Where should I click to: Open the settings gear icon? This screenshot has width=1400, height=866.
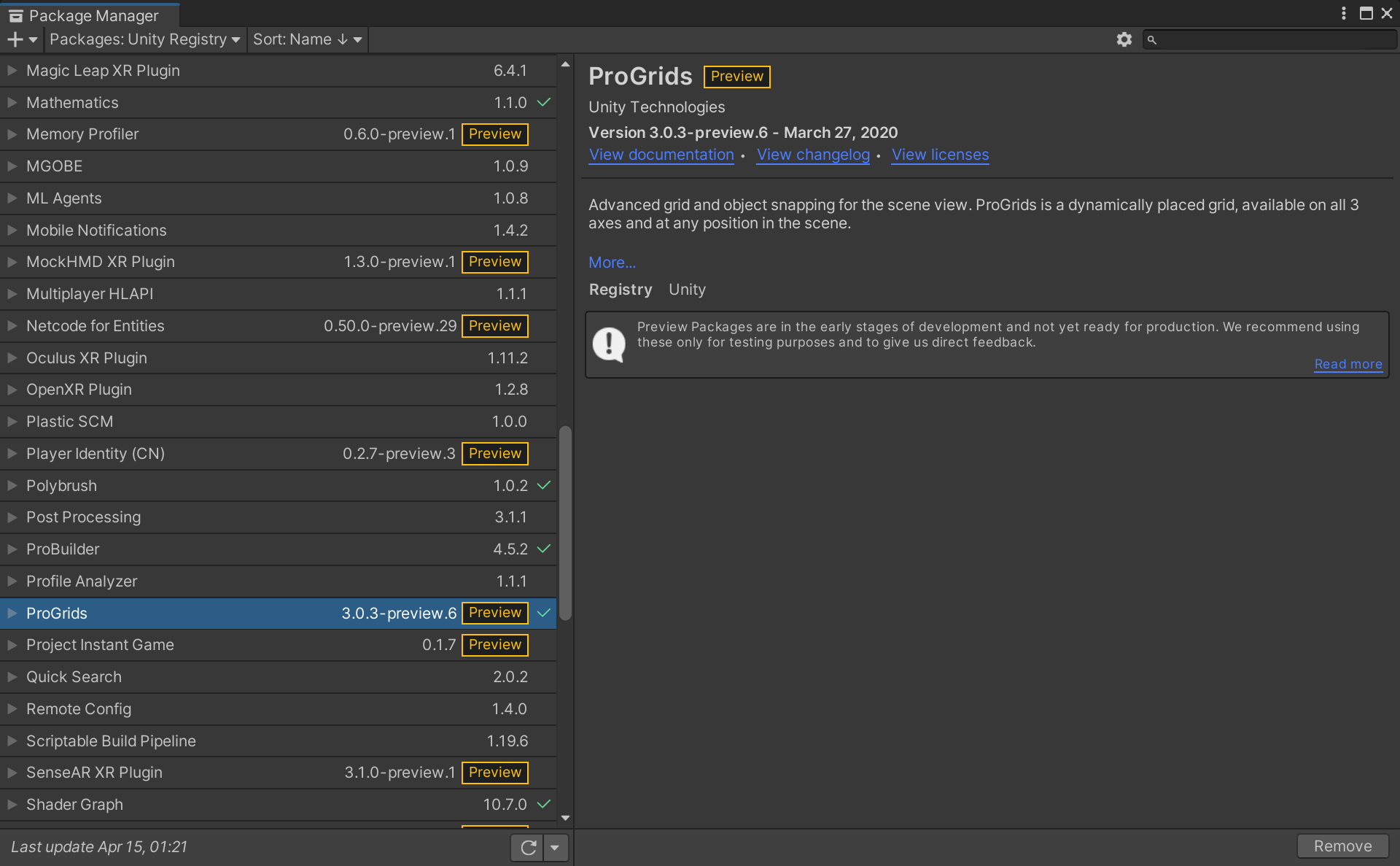tap(1124, 40)
